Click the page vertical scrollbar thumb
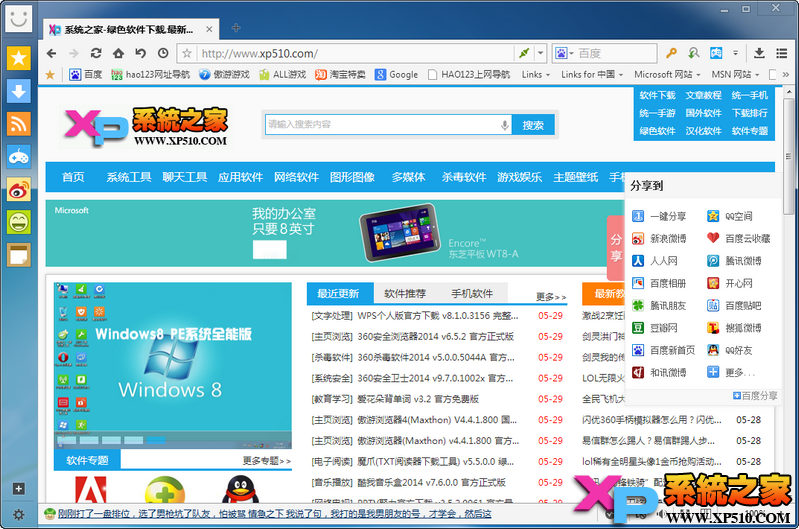 pyautogui.click(x=789, y=157)
